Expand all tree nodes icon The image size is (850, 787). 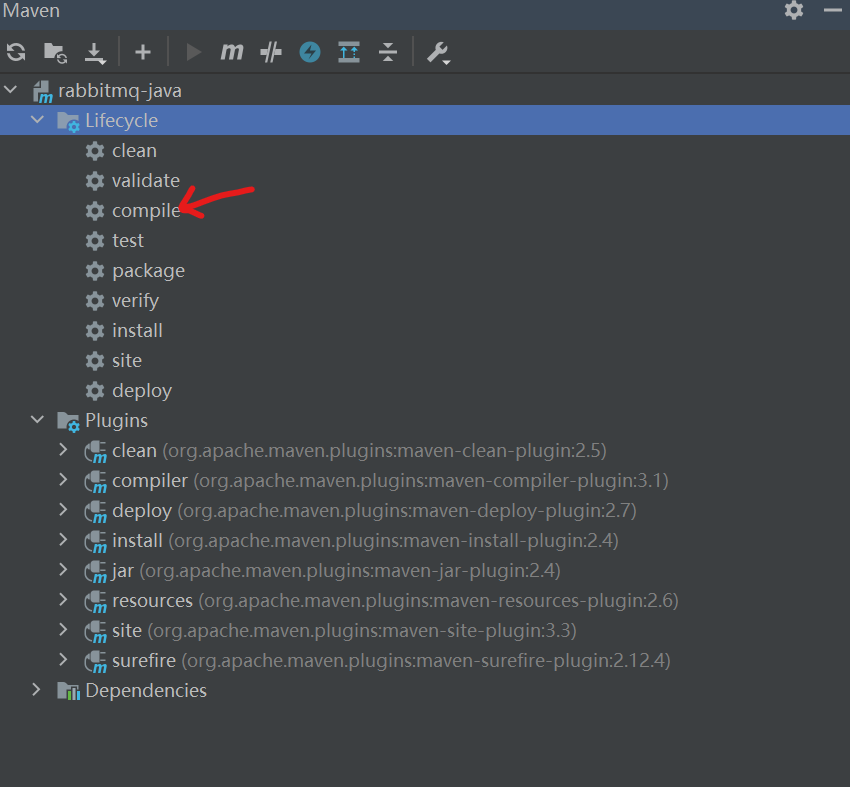tap(349, 53)
